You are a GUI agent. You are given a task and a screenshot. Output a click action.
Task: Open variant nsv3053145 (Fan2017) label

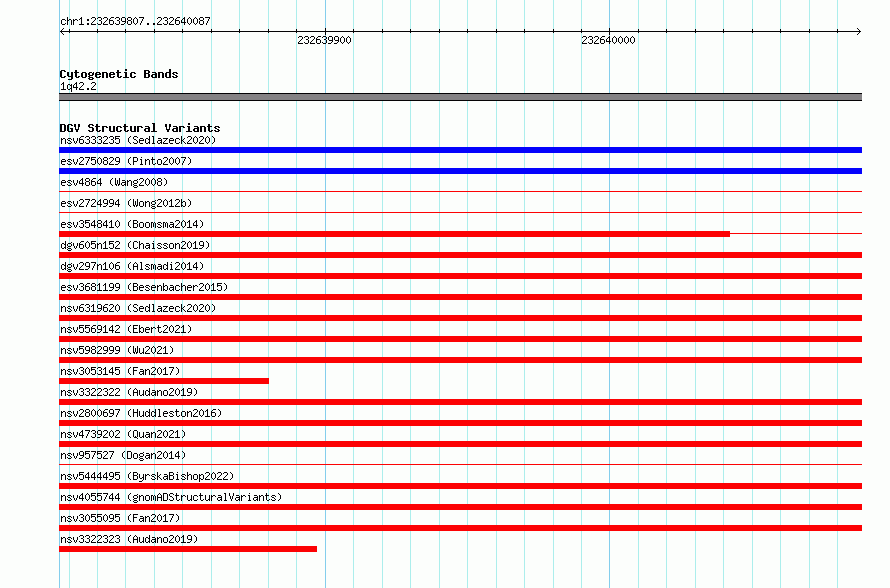click(x=120, y=371)
